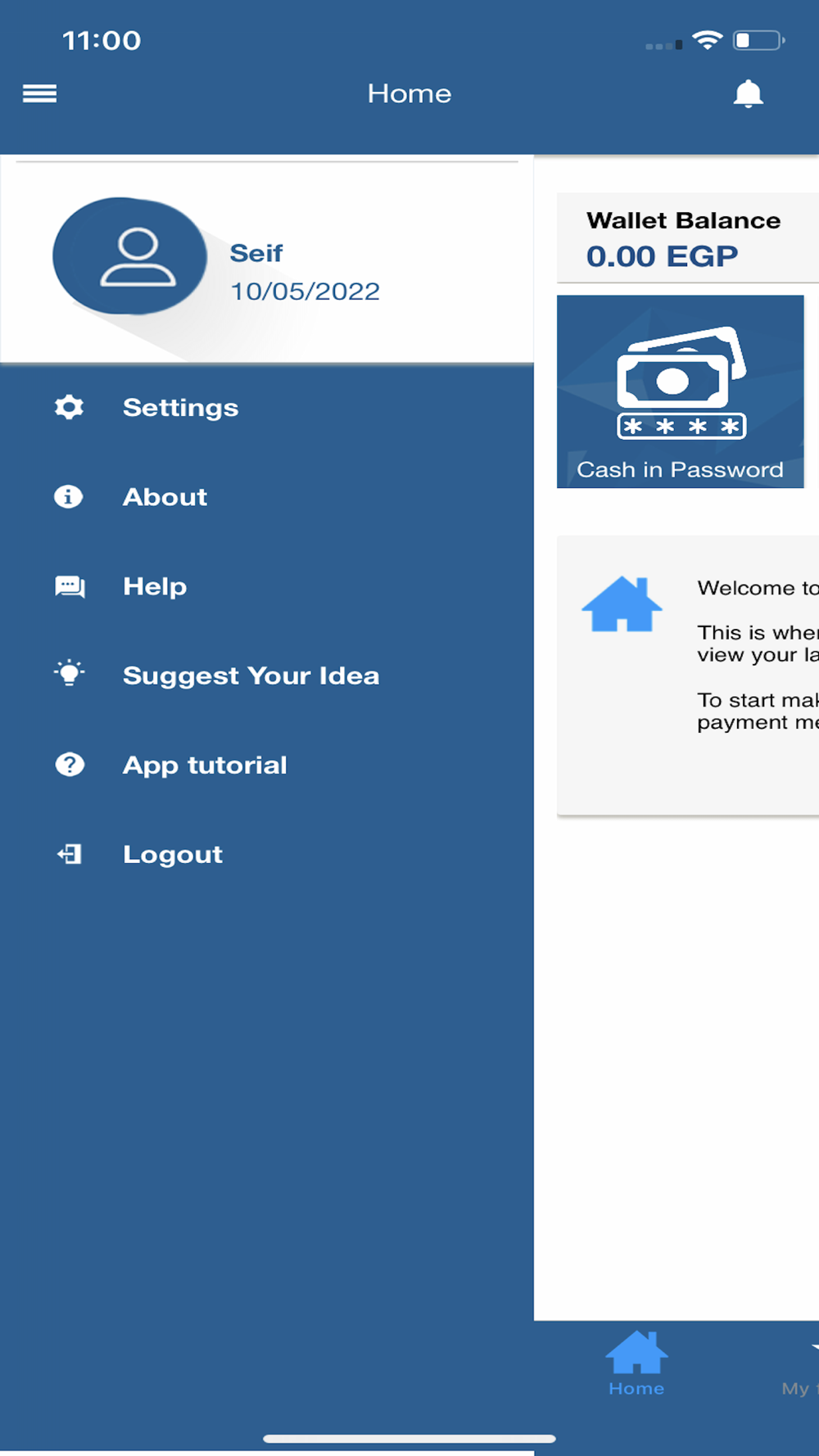
Task: Switch to the Home bottom tab
Action: 636,1363
